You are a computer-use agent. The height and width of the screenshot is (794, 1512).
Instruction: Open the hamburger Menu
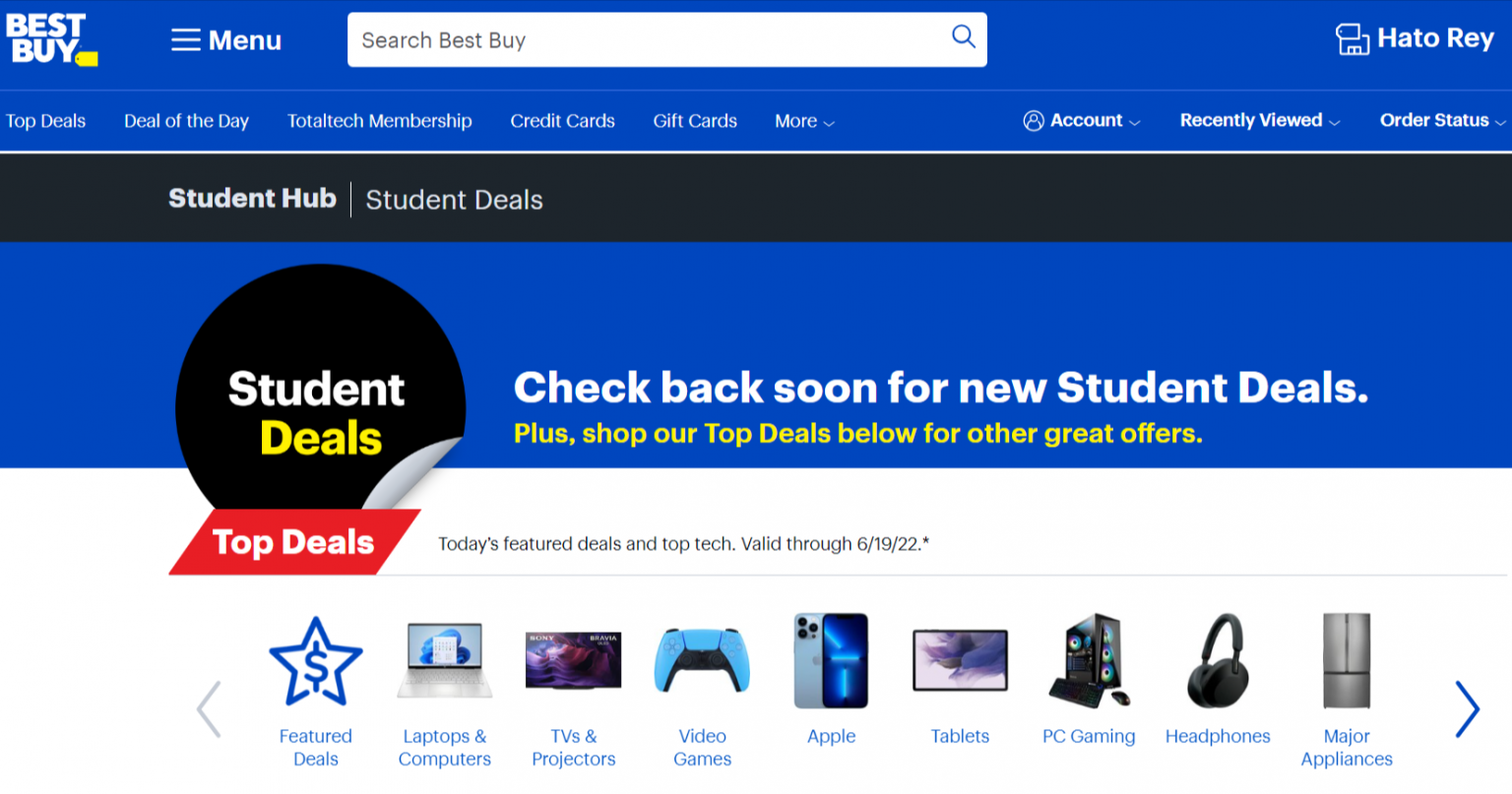click(224, 39)
